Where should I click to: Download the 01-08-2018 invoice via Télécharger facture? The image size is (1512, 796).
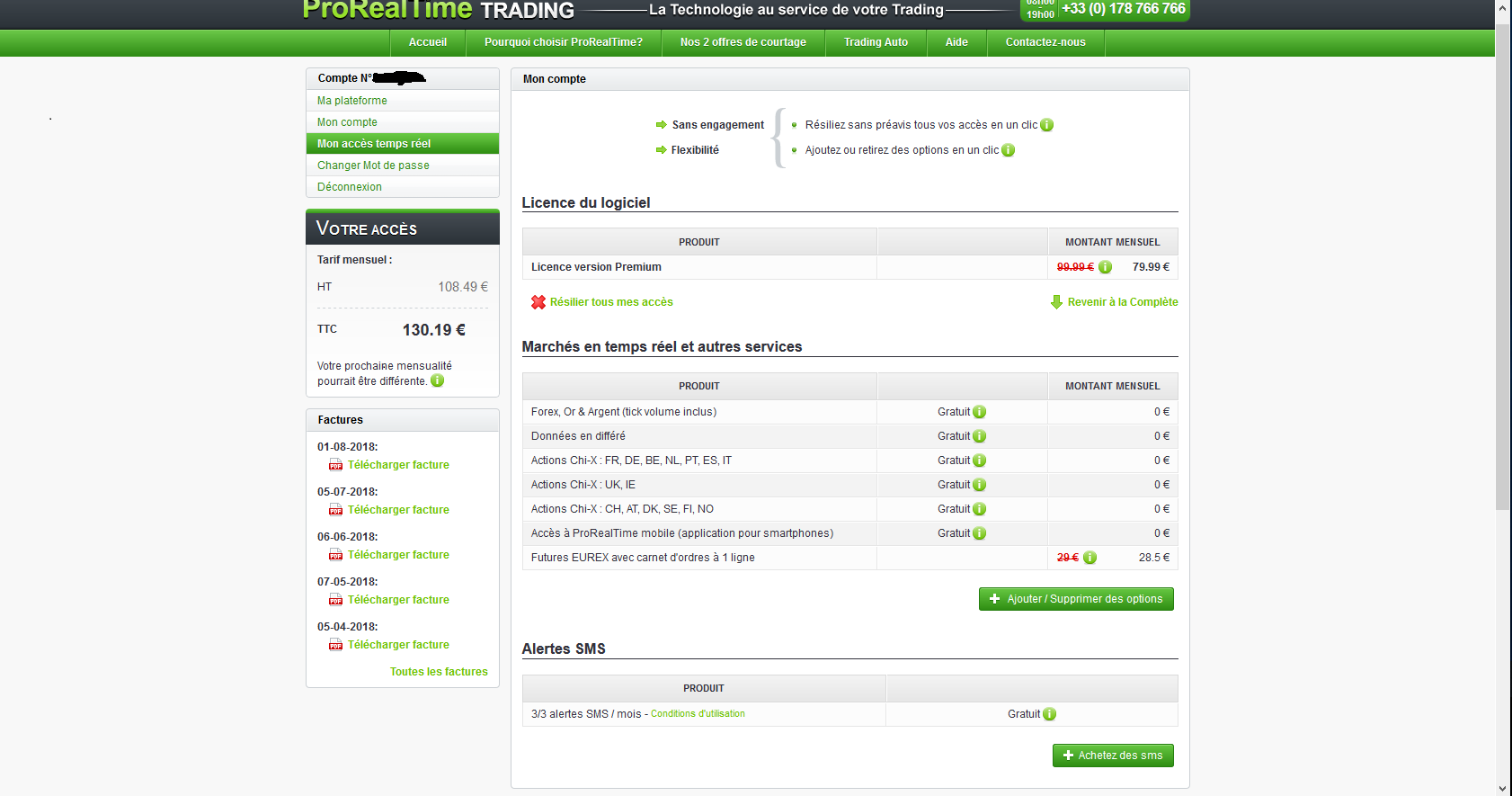pos(398,465)
